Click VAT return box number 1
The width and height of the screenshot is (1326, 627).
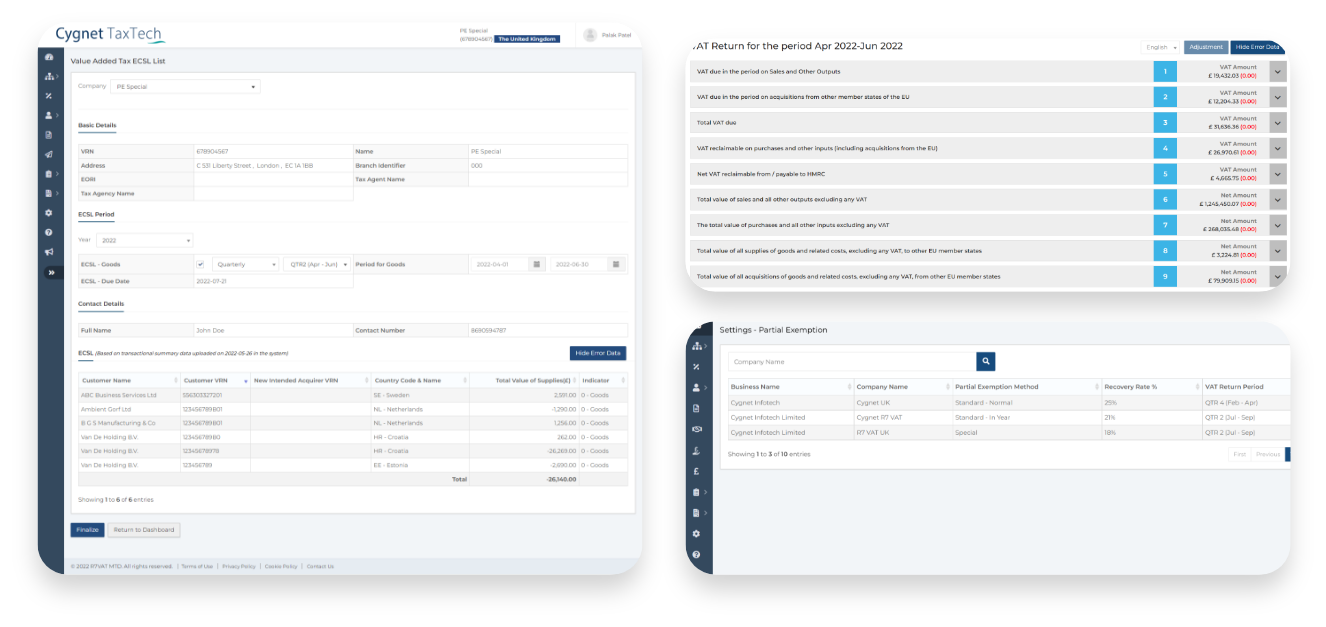tap(1165, 72)
